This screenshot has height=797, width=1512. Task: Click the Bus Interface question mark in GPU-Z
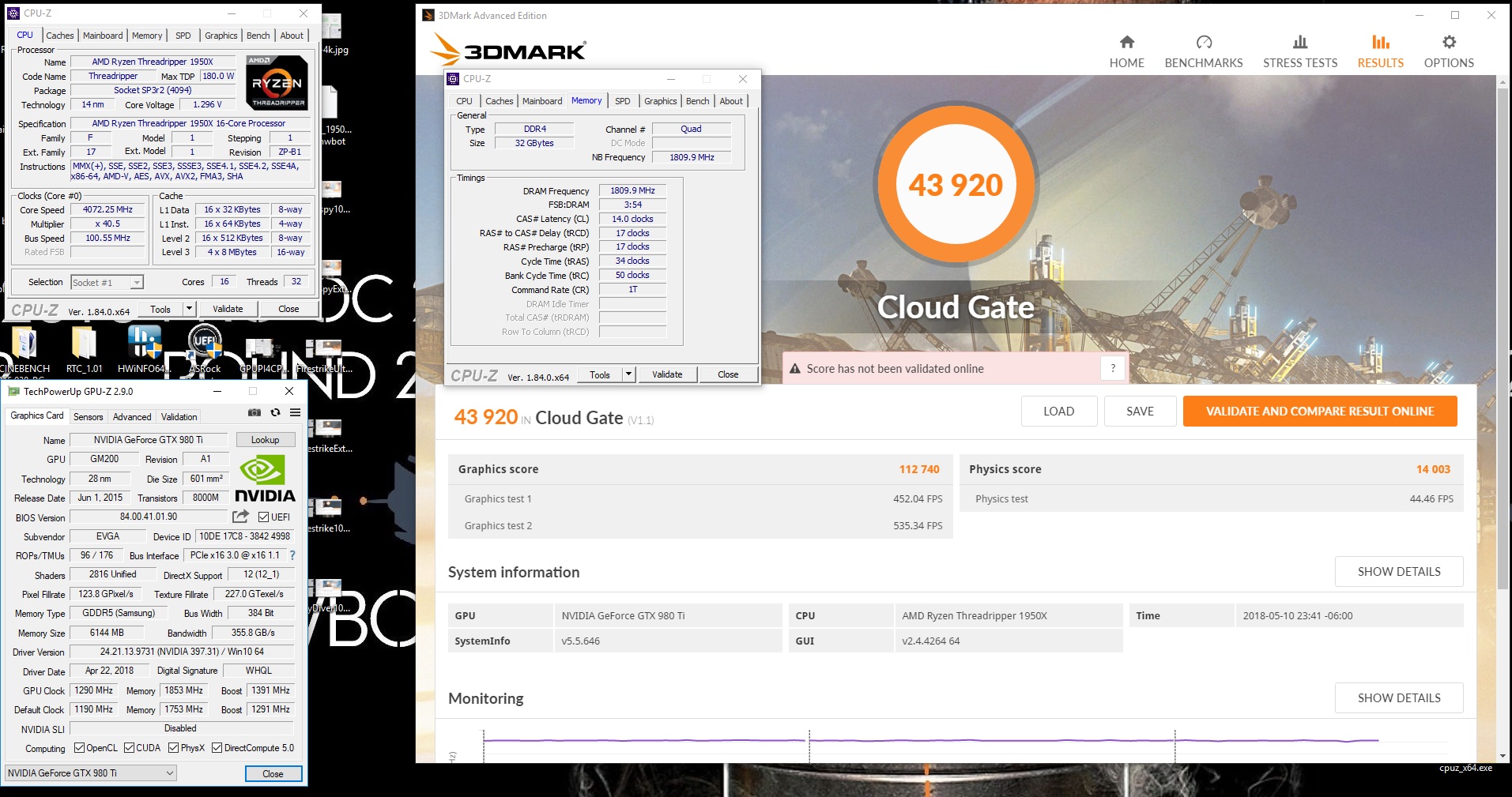(x=292, y=555)
